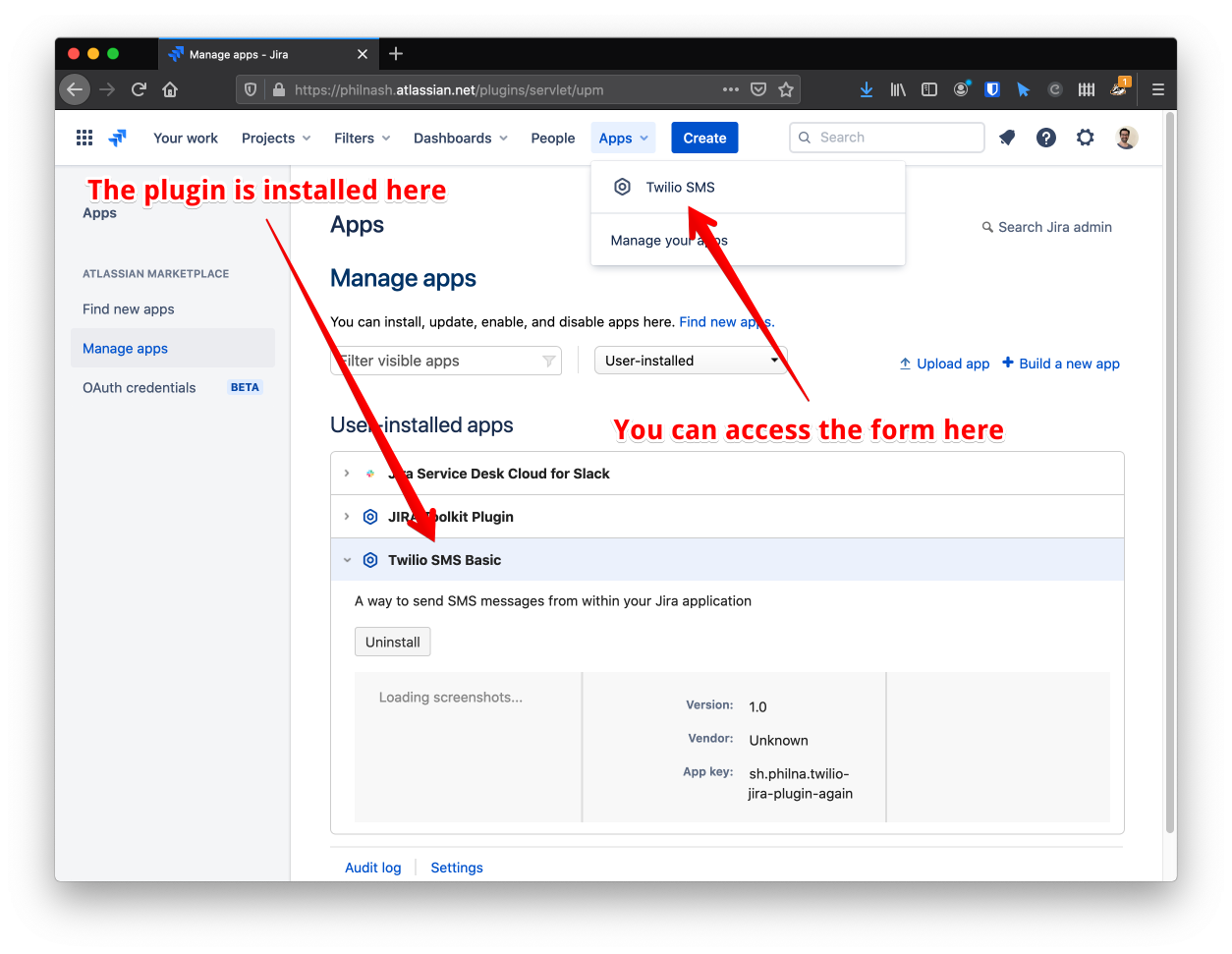This screenshot has height=954, width=1232.
Task: Close the Manage apps - Jira tab
Action: click(363, 54)
